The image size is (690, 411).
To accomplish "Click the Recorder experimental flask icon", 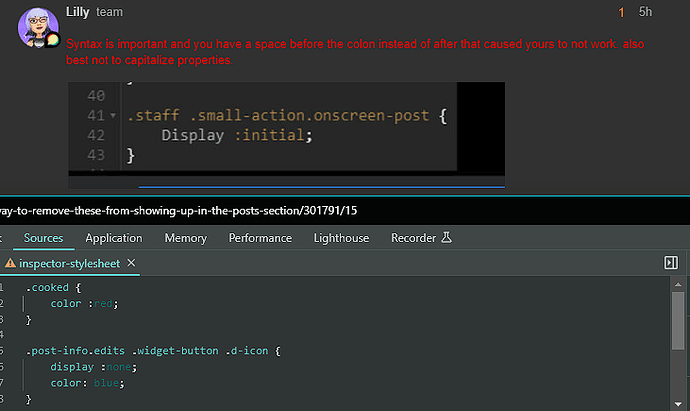I will [446, 238].
